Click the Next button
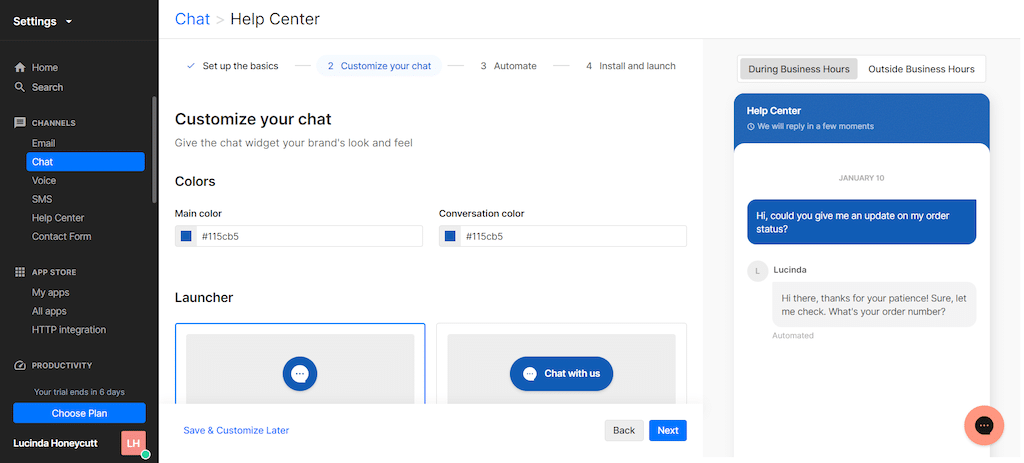The height and width of the screenshot is (463, 1024). coord(667,430)
